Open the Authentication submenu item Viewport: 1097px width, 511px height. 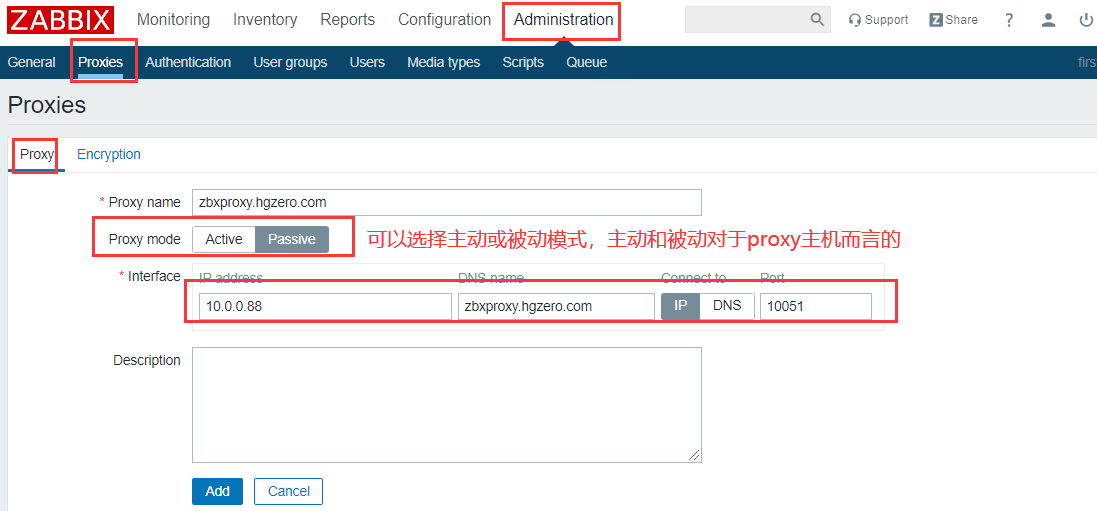(188, 62)
